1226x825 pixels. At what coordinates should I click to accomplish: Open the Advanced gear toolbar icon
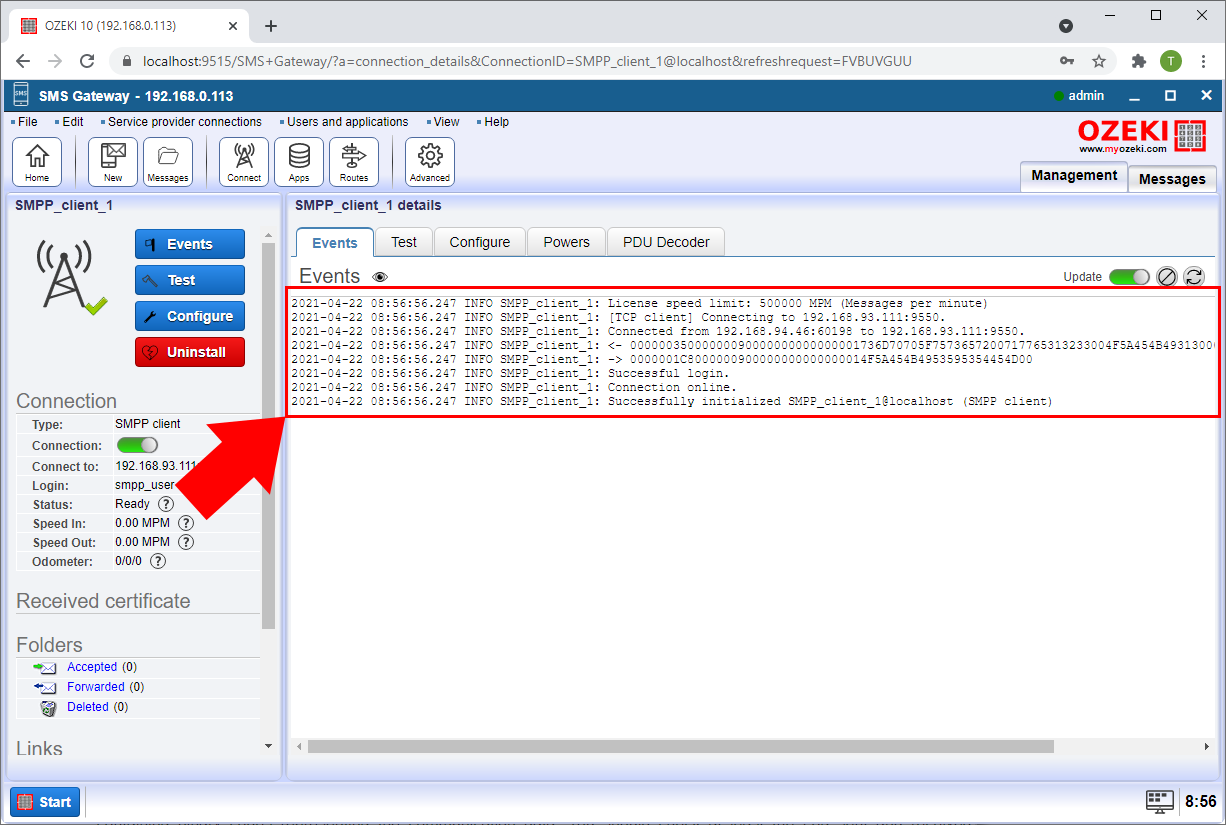(430, 162)
